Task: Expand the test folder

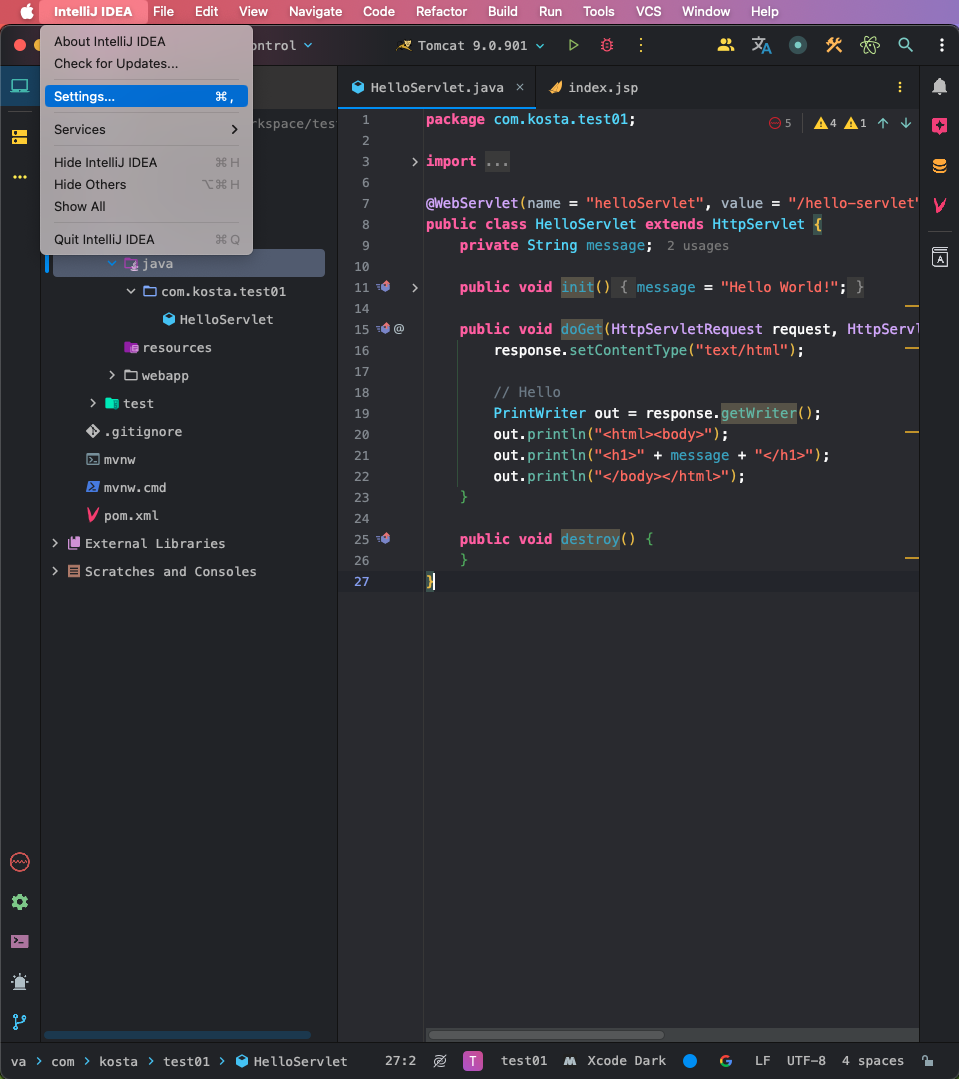Action: [93, 403]
